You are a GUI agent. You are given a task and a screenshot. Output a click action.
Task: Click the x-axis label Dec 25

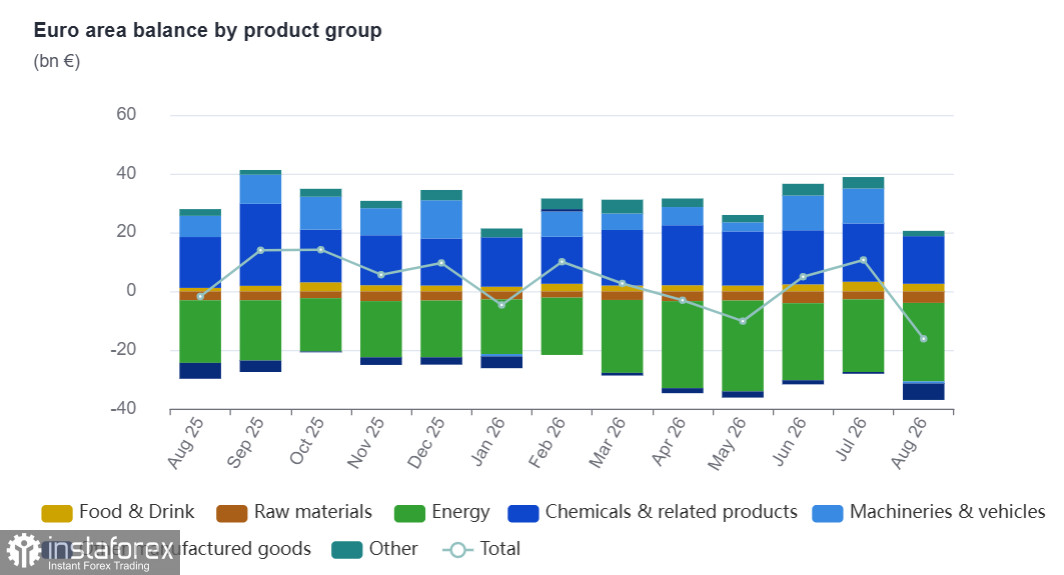[426, 443]
